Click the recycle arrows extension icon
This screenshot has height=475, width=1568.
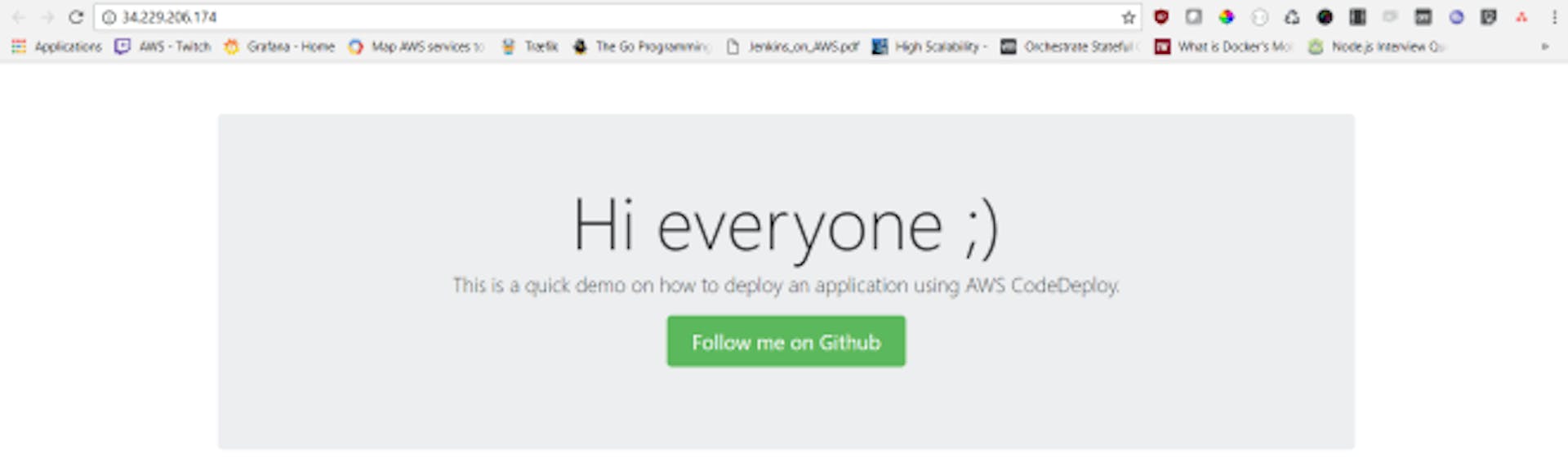point(1292,16)
